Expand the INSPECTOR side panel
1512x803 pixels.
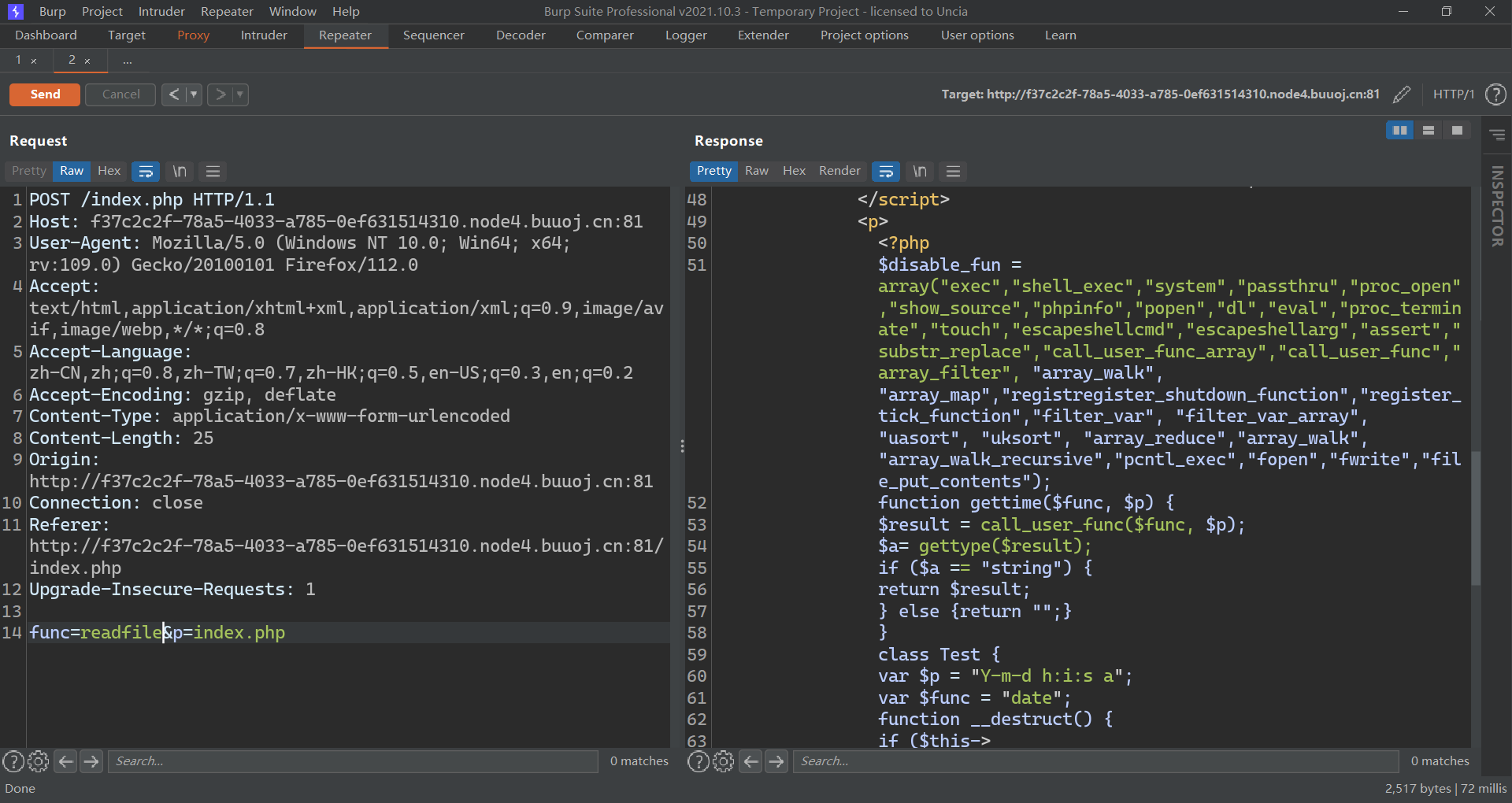pos(1497,206)
